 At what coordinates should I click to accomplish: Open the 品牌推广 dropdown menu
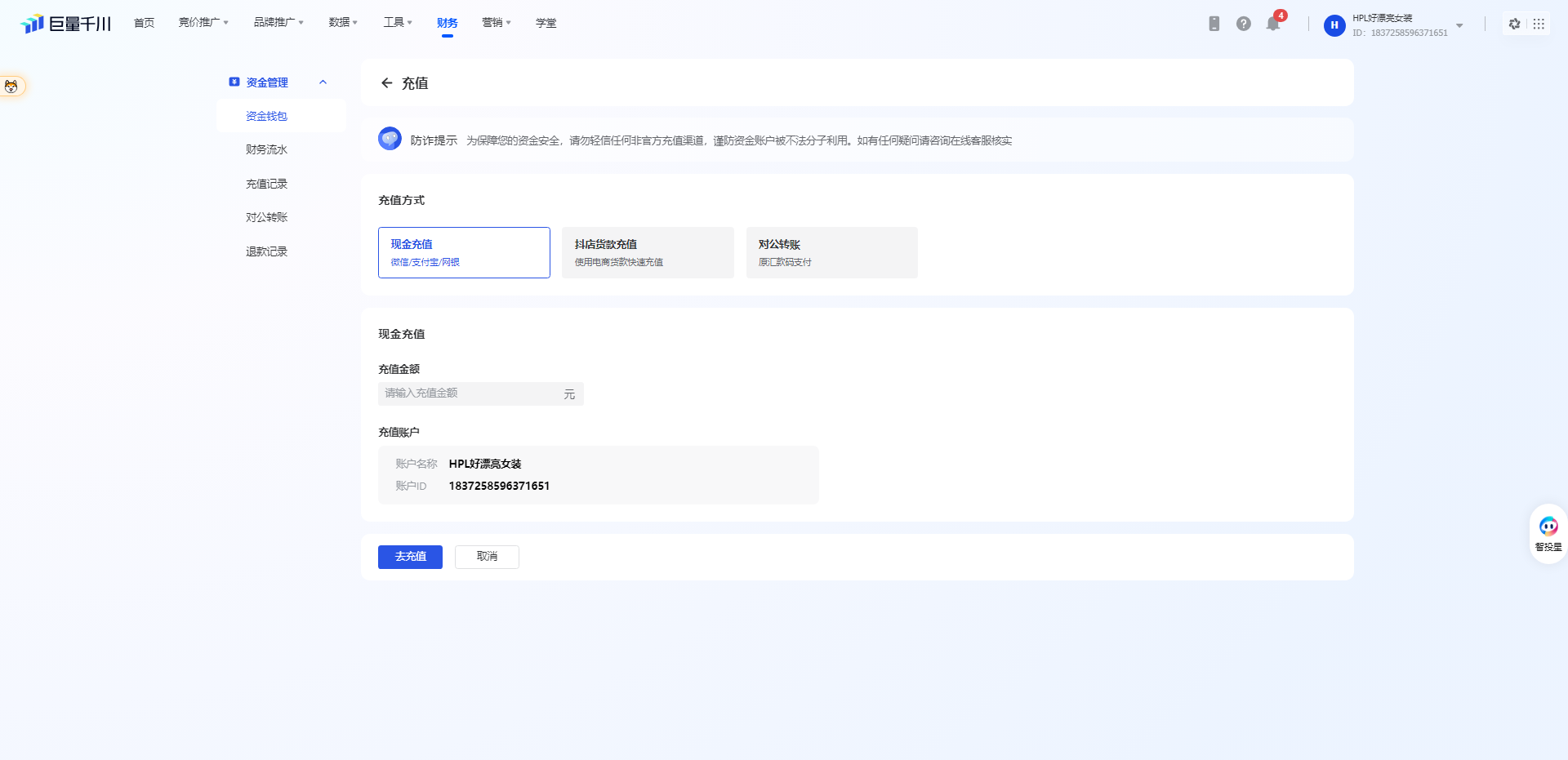278,23
